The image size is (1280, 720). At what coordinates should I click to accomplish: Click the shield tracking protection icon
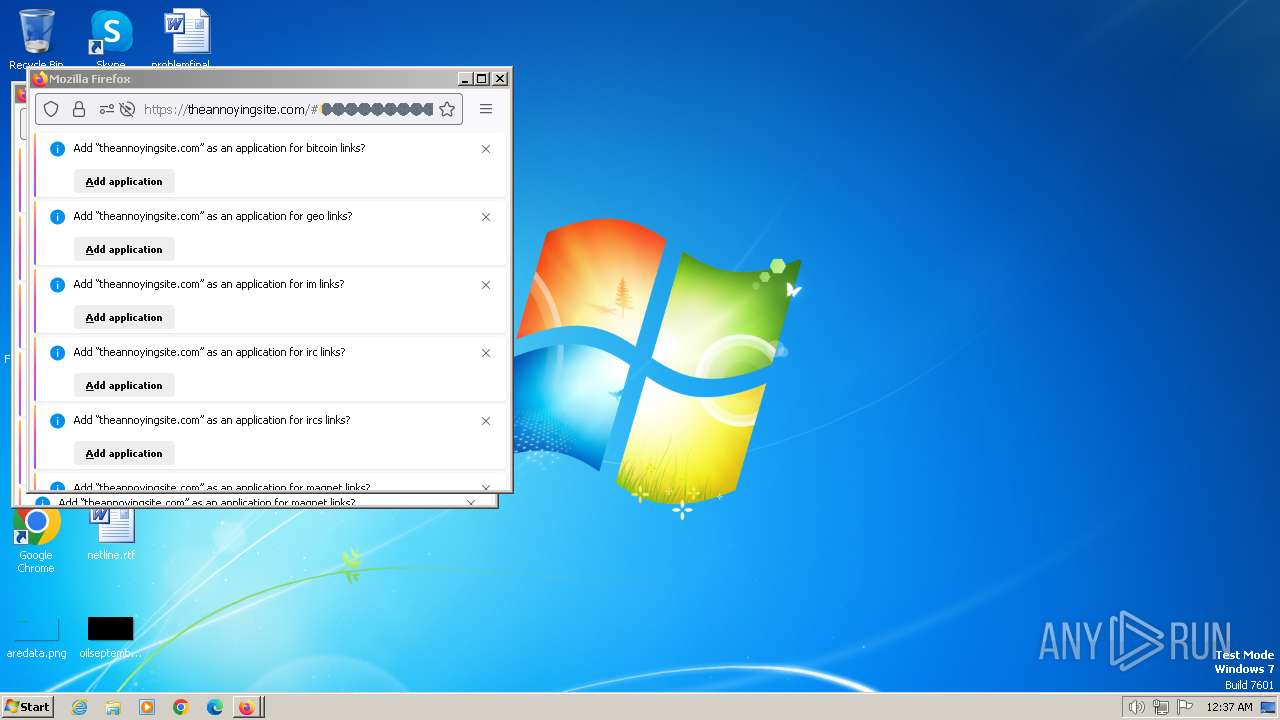click(x=51, y=109)
